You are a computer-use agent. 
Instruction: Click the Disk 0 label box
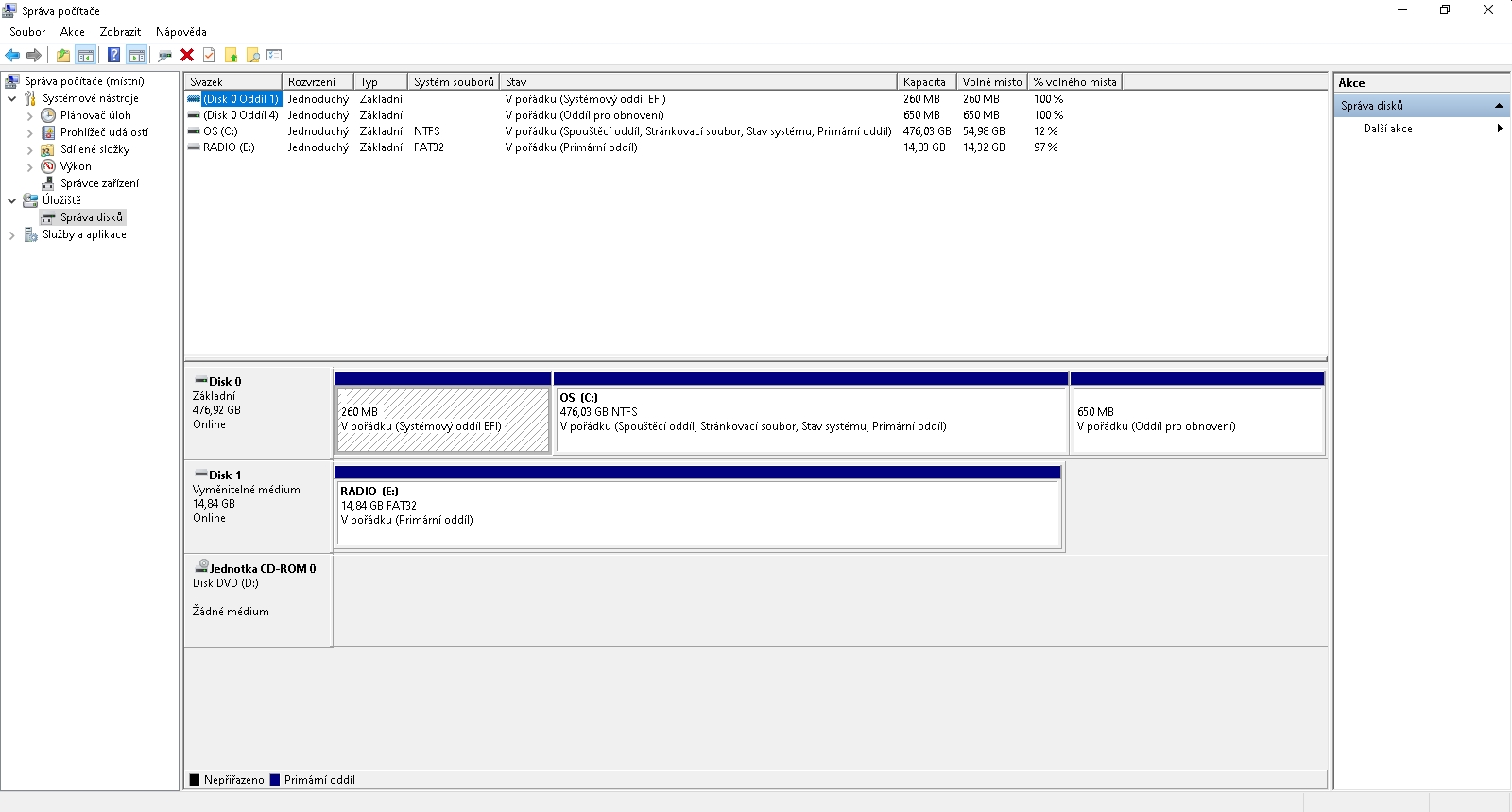(x=258, y=412)
